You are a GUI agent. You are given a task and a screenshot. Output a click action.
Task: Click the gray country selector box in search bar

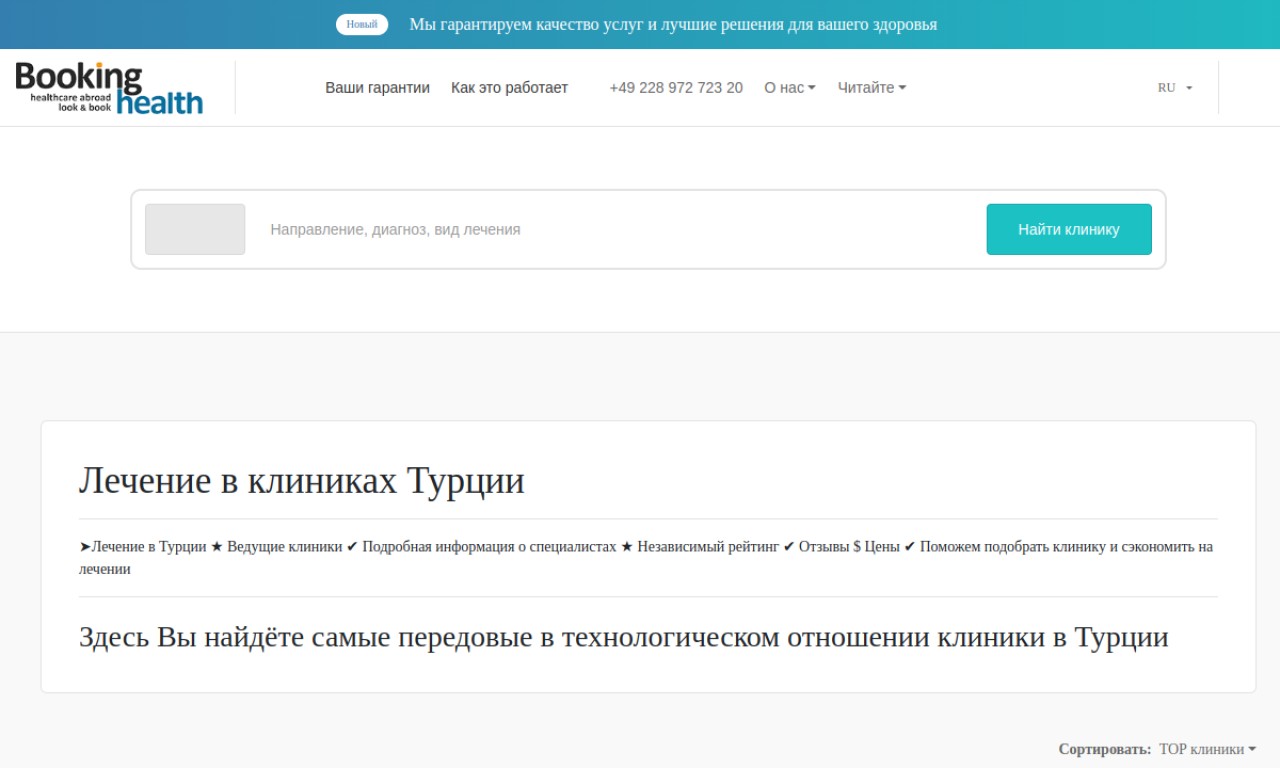(x=195, y=229)
